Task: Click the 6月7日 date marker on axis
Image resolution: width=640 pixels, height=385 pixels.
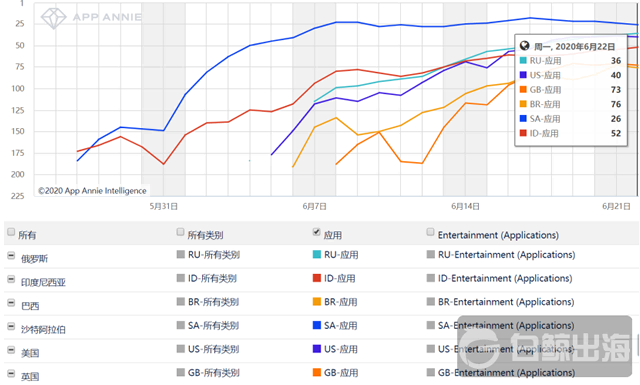Action: pos(314,207)
